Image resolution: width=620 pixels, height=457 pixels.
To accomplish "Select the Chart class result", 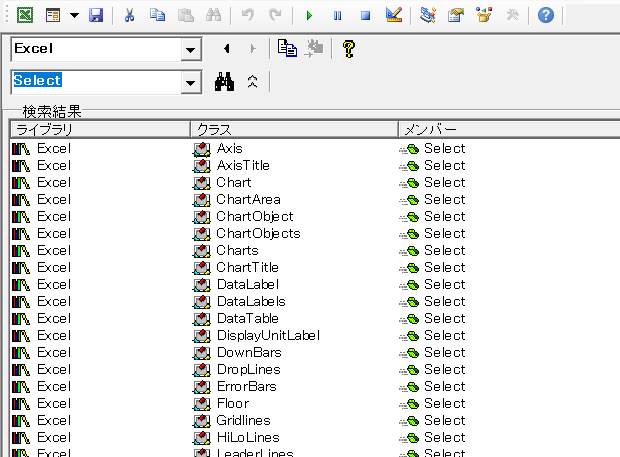I will click(234, 183).
